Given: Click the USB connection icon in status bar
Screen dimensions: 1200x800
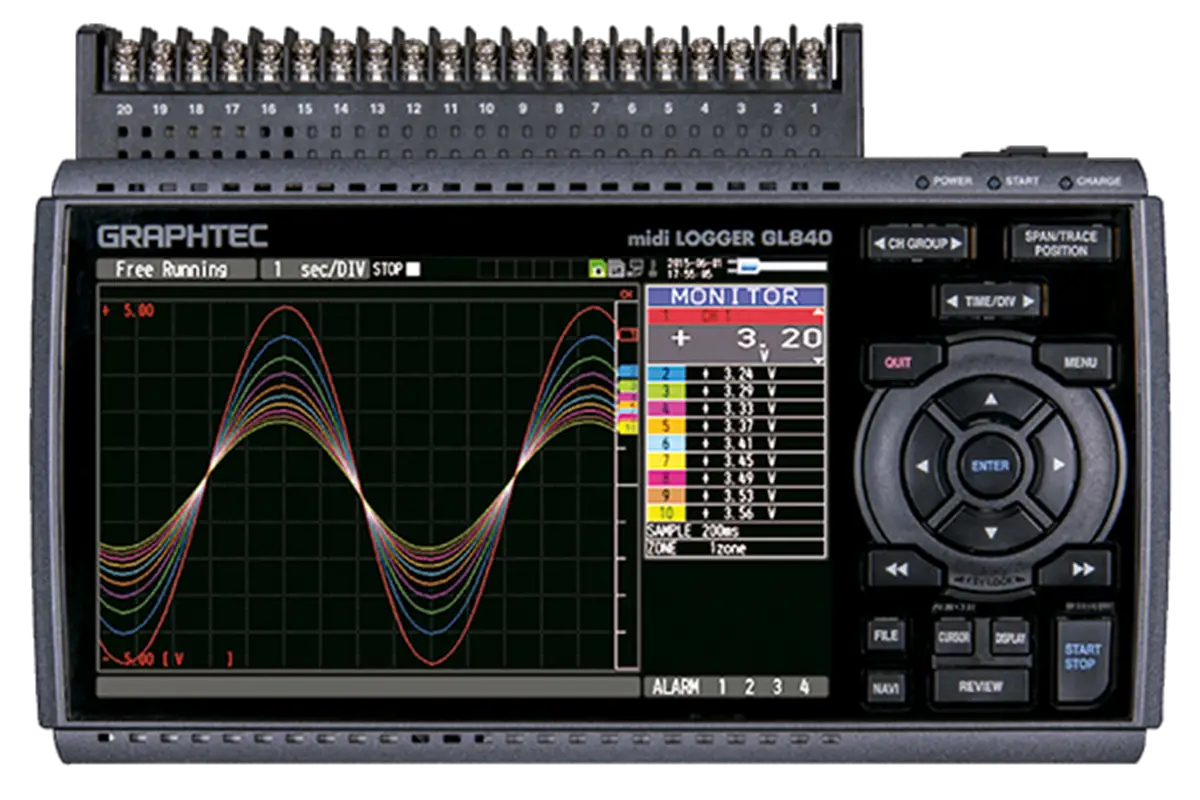Looking at the screenshot, I should (x=636, y=268).
